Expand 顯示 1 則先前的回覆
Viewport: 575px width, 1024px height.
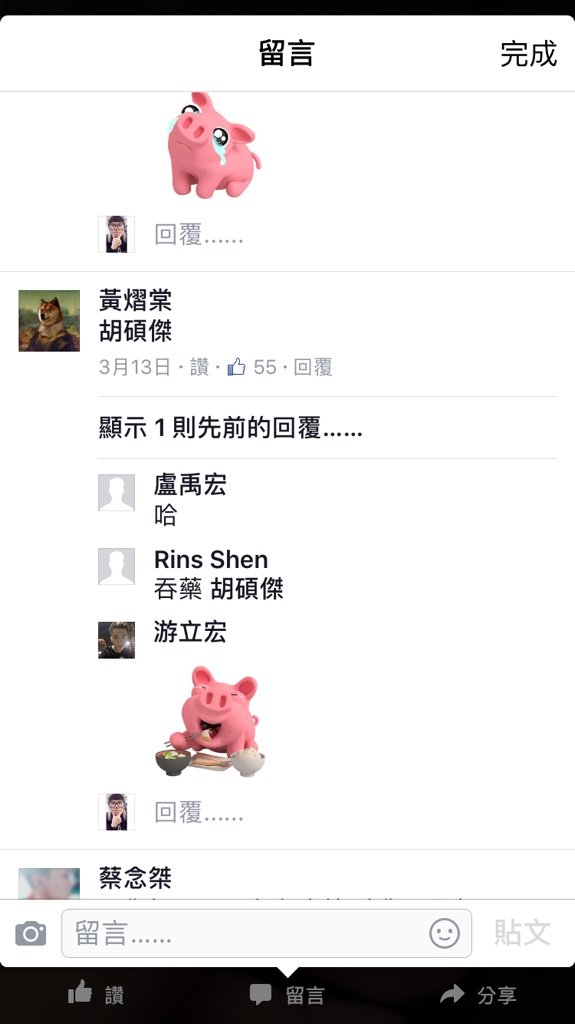pyautogui.click(x=230, y=428)
